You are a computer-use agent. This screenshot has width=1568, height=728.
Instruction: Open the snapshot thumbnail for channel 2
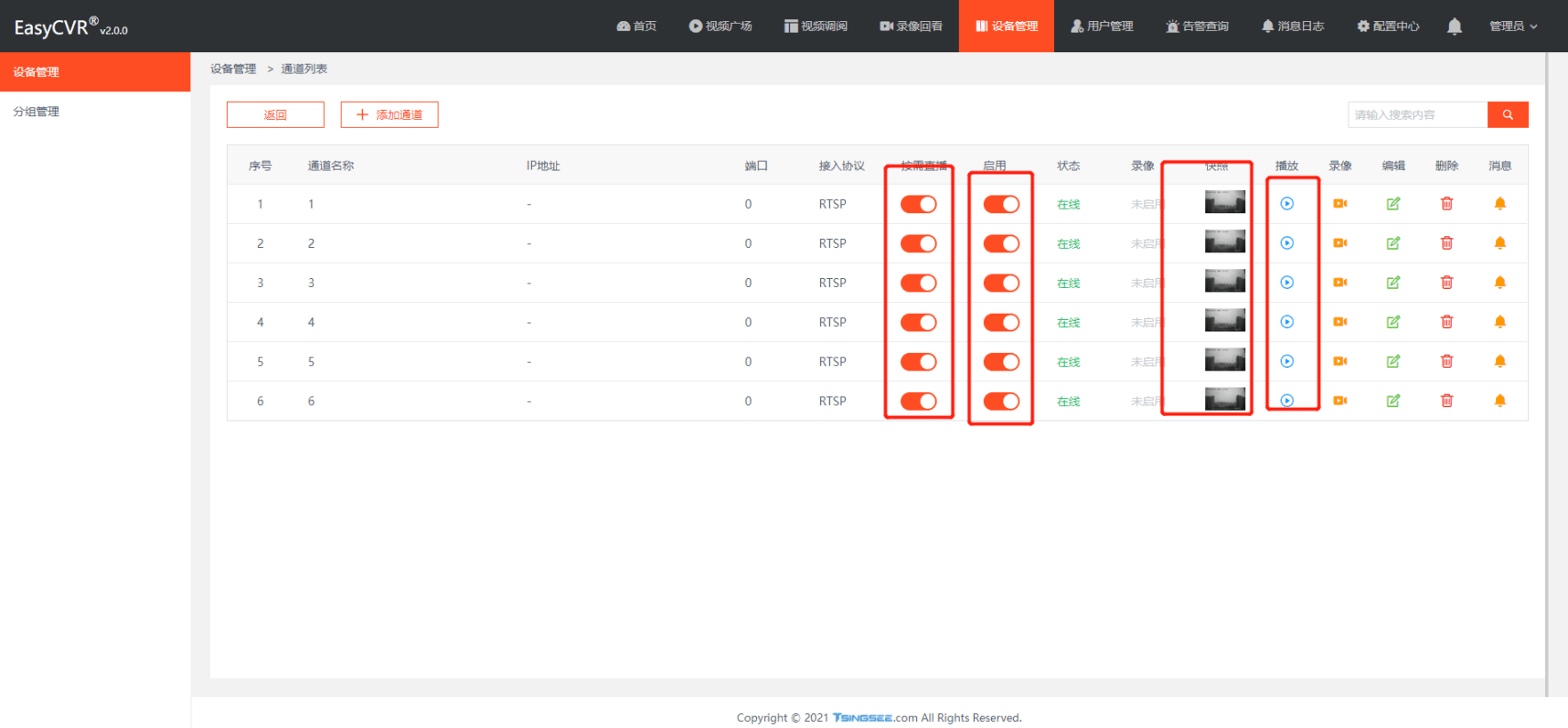click(x=1224, y=242)
